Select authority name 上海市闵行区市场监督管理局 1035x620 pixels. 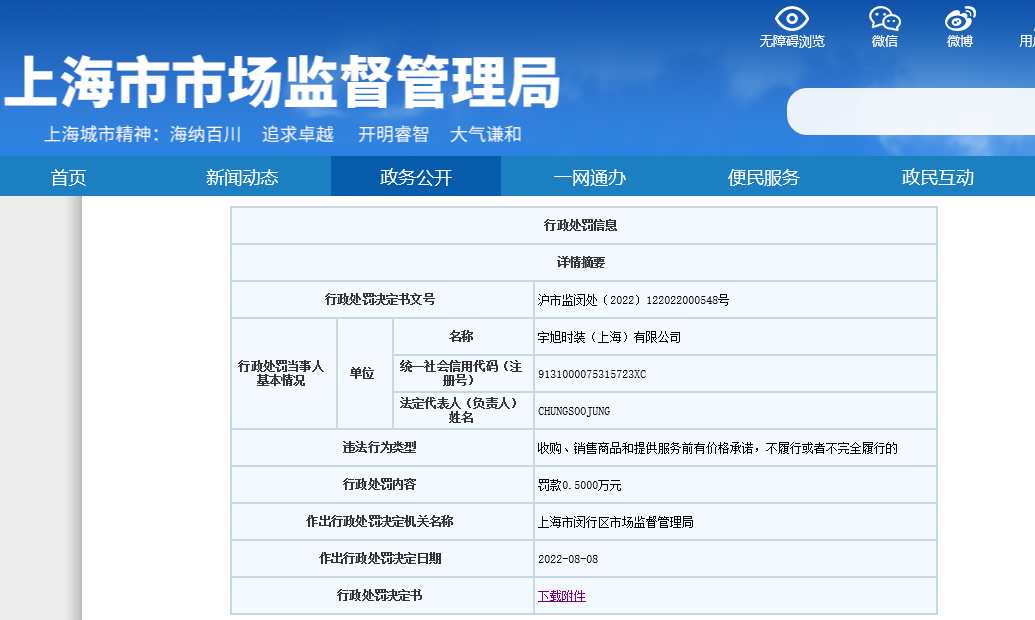coord(615,522)
